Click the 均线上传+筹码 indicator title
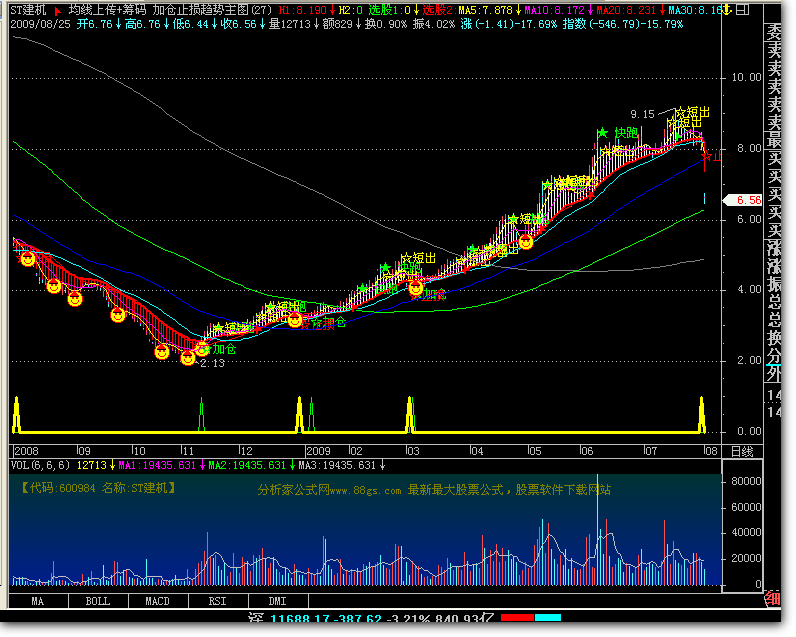 (x=108, y=10)
